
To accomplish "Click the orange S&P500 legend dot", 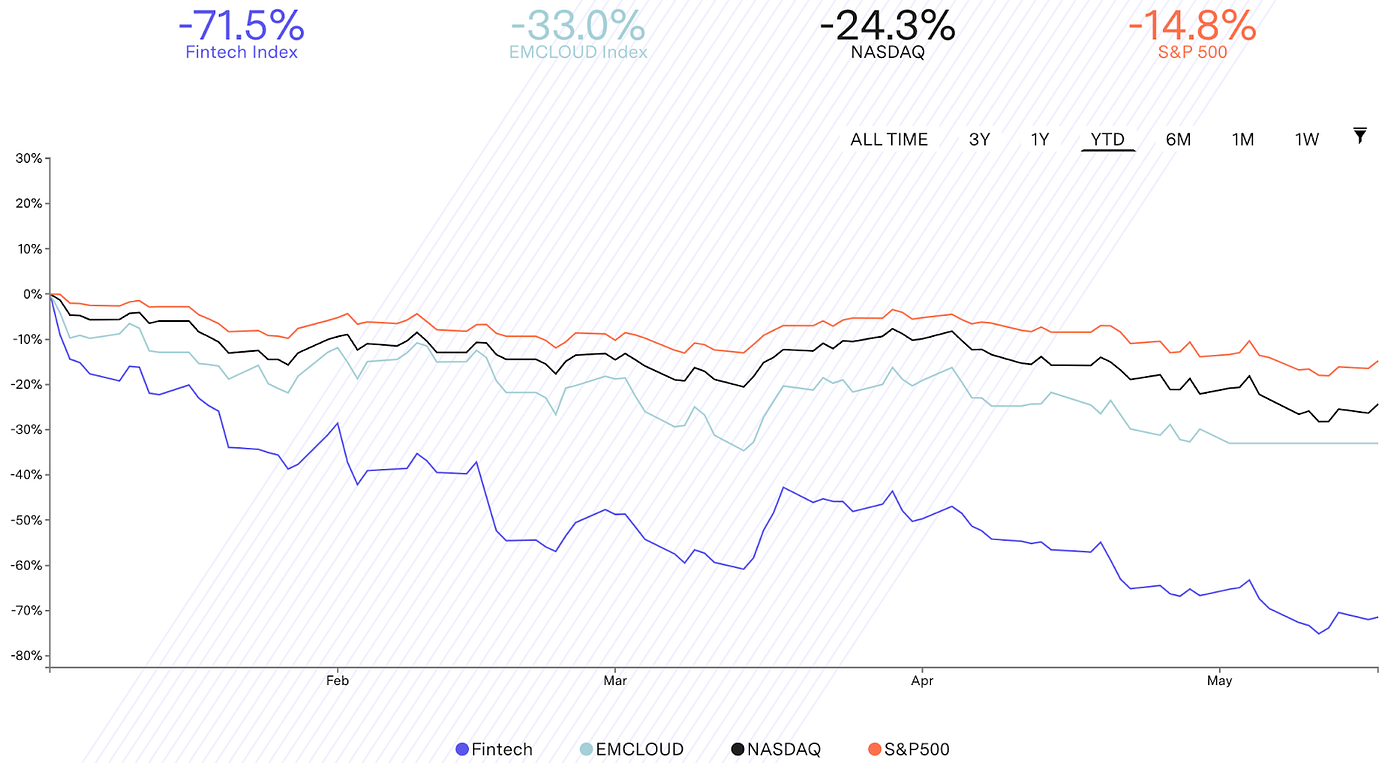I will coord(874,749).
